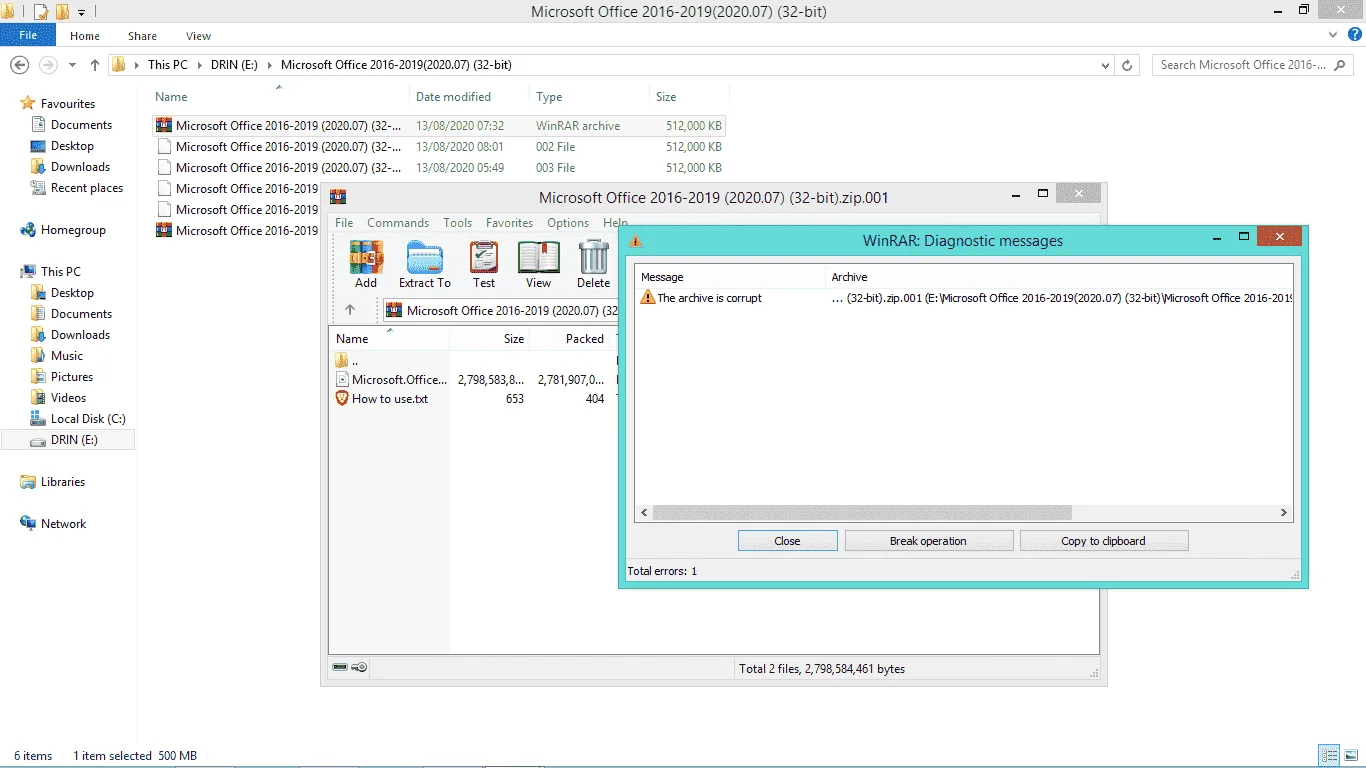Screen dimensions: 1366x768
Task: Click the key icon in WinRAR status bar
Action: (360, 667)
